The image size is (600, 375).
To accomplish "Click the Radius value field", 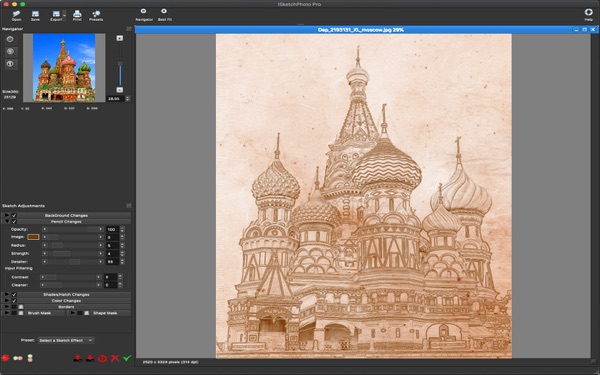I will click(112, 245).
